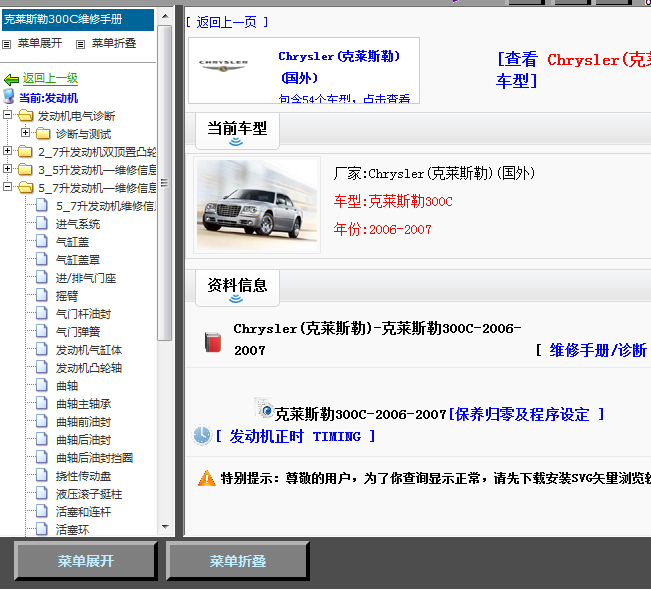Click the Chrysler logo image
The image size is (651, 590).
[x=223, y=66]
